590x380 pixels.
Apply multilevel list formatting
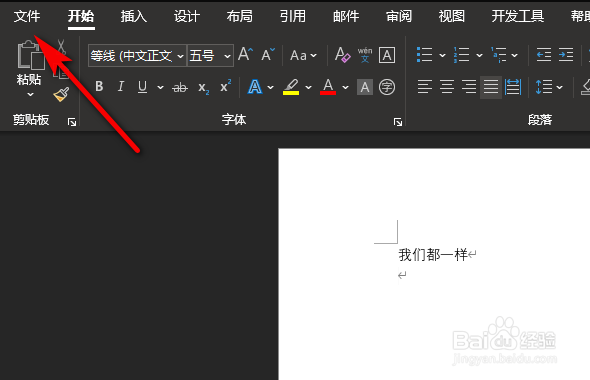(x=498, y=55)
